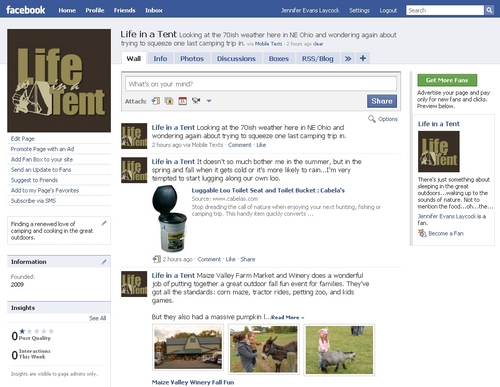Click the Get More Fans button

(x=447, y=80)
